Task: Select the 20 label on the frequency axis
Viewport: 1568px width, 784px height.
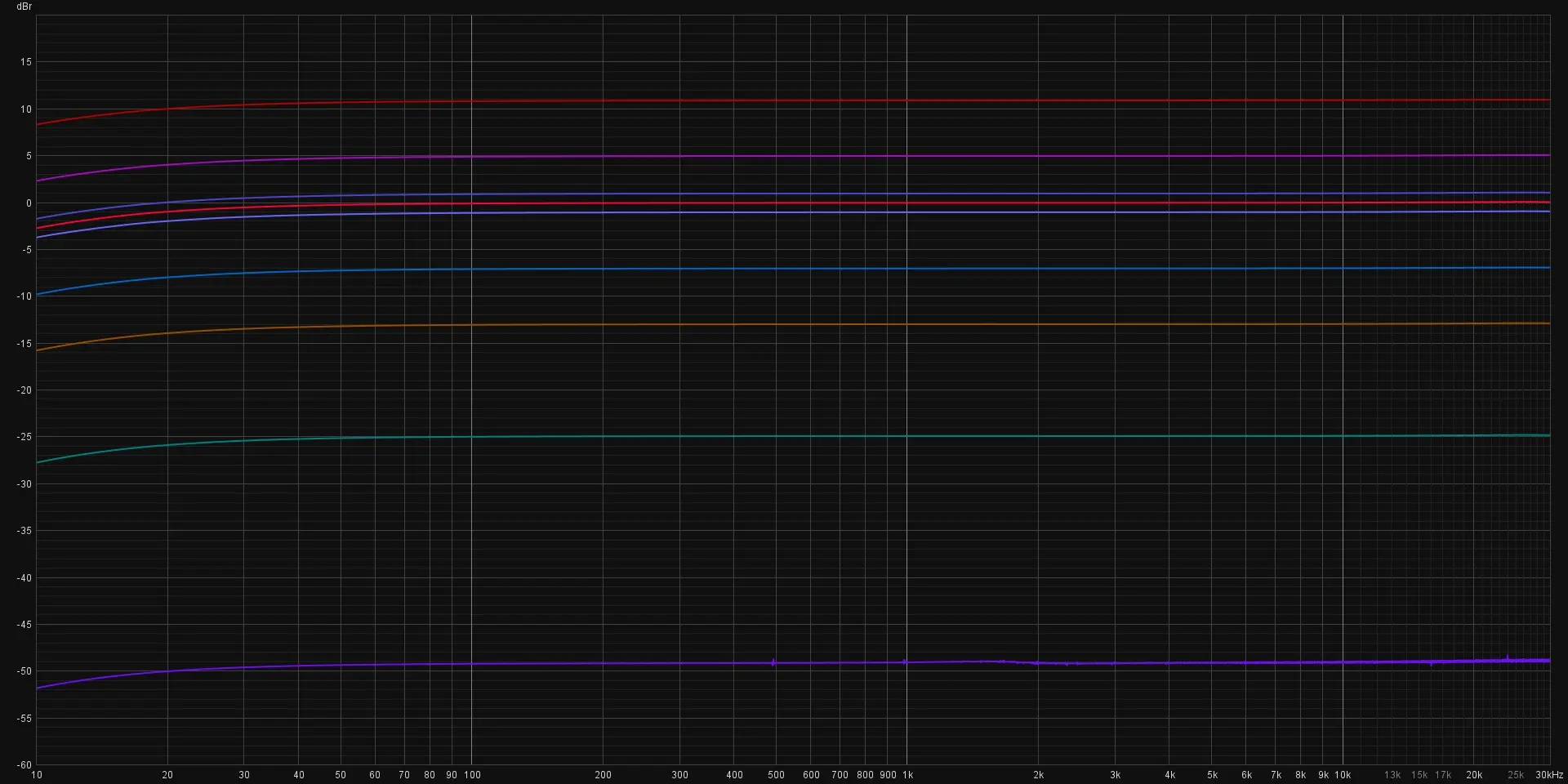Action: coord(167,775)
